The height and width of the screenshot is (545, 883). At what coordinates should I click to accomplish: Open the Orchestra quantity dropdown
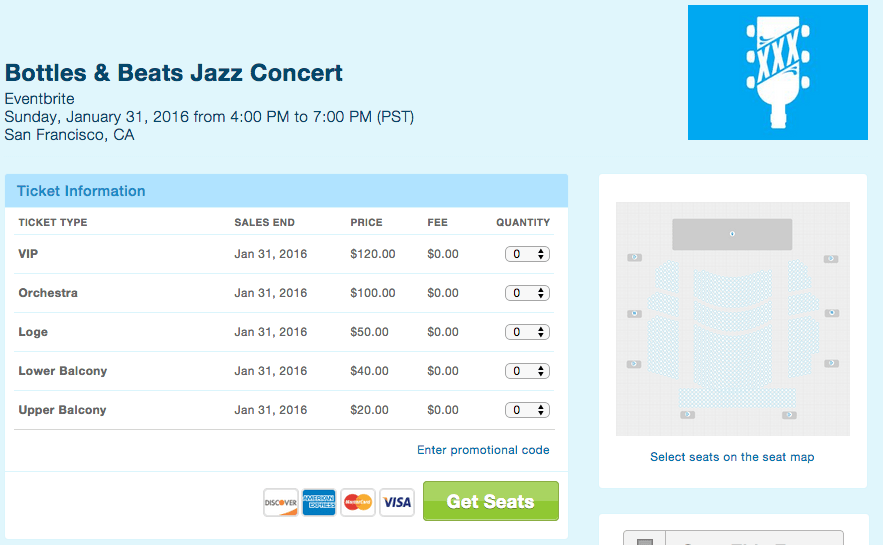(527, 293)
